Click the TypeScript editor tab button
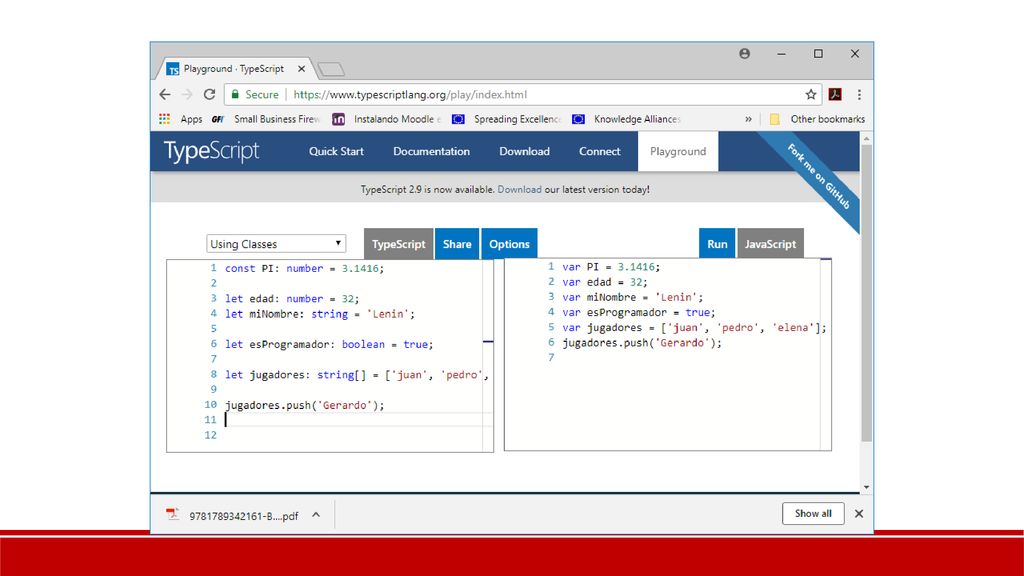The width and height of the screenshot is (1024, 576). [398, 244]
